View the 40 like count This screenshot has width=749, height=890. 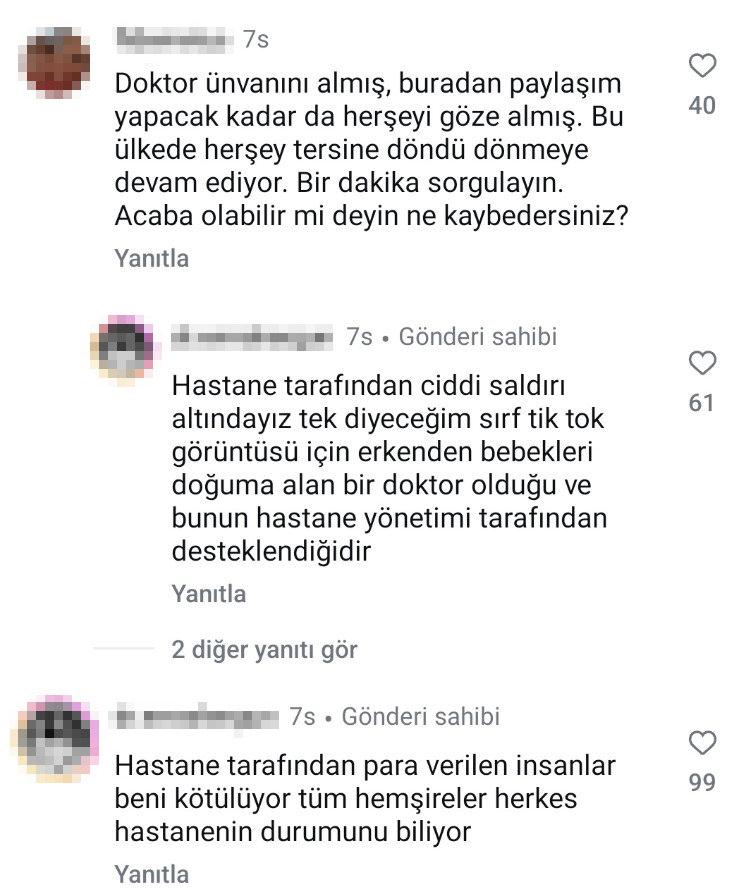702,106
